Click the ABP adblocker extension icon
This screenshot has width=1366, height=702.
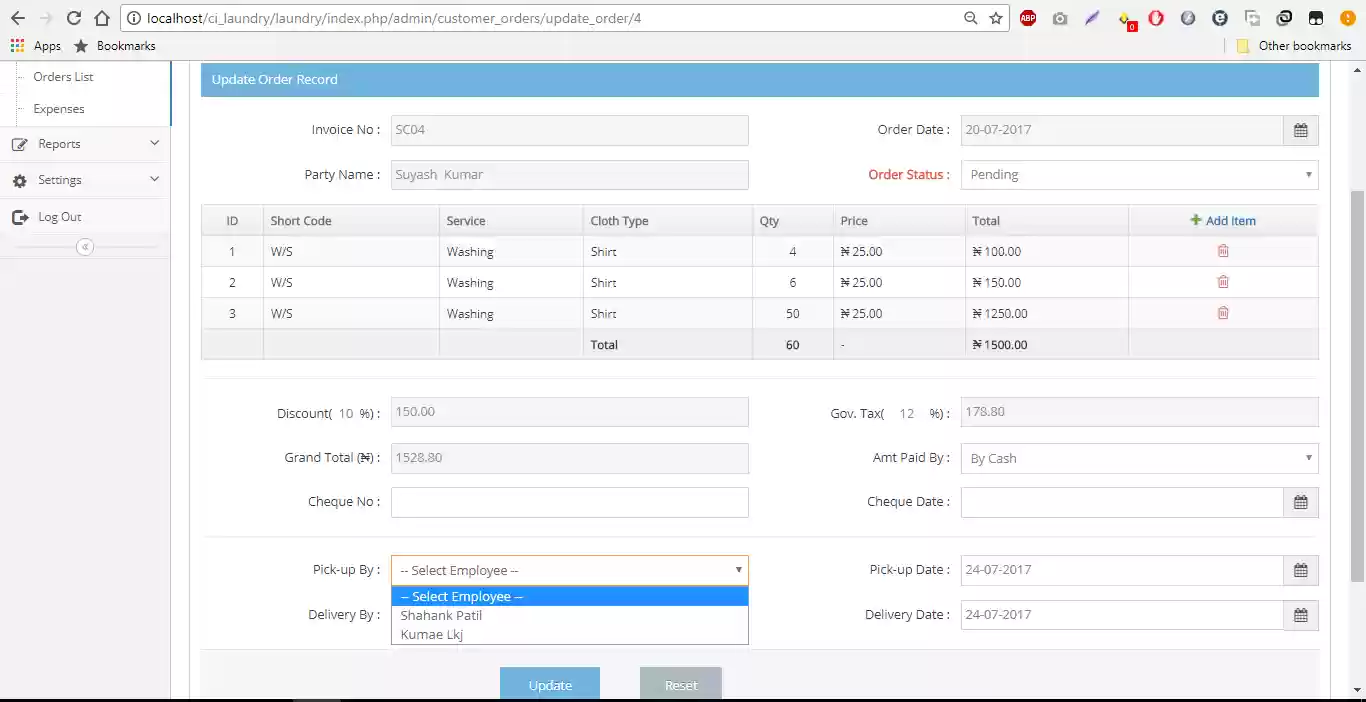(1027, 17)
